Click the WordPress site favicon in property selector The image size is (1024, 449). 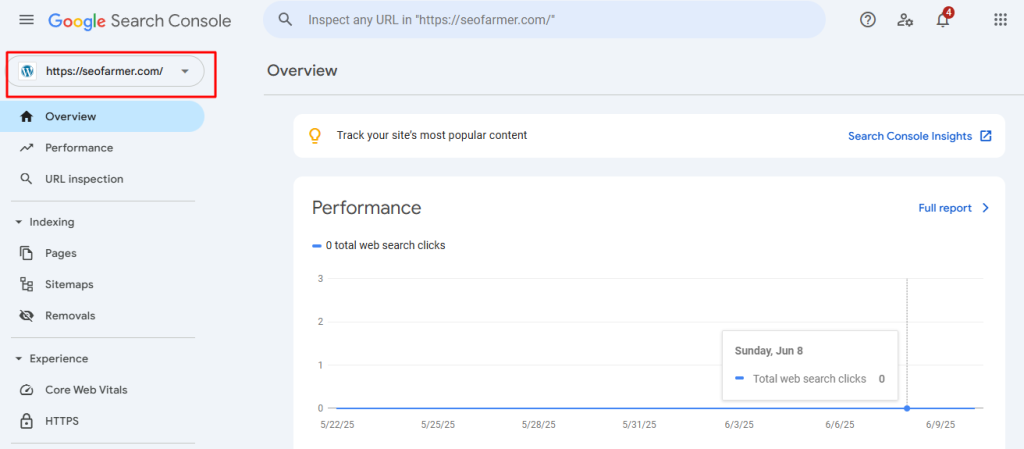pos(27,71)
